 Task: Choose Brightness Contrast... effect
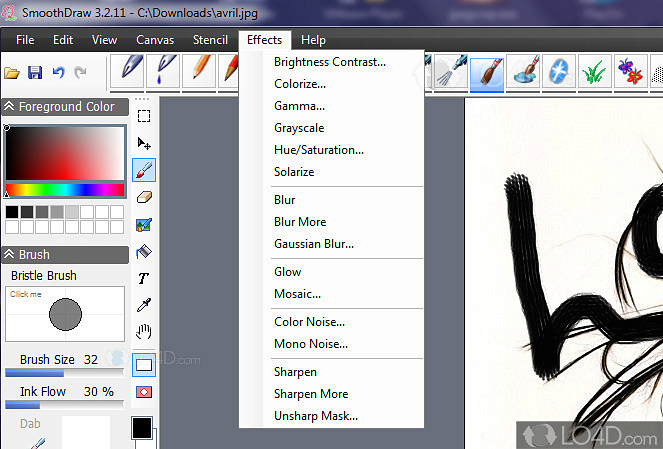click(332, 62)
